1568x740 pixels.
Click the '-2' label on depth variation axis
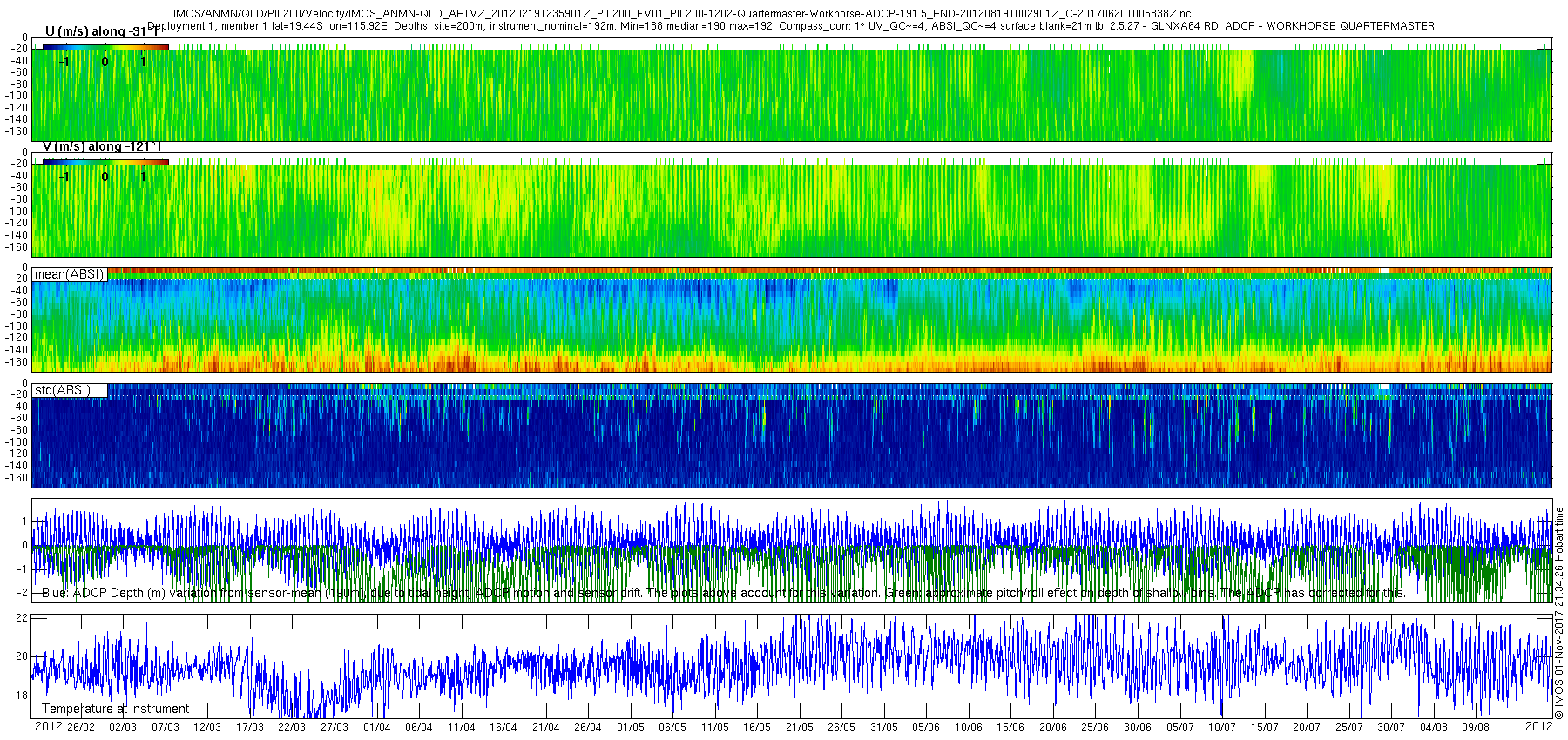click(22, 593)
